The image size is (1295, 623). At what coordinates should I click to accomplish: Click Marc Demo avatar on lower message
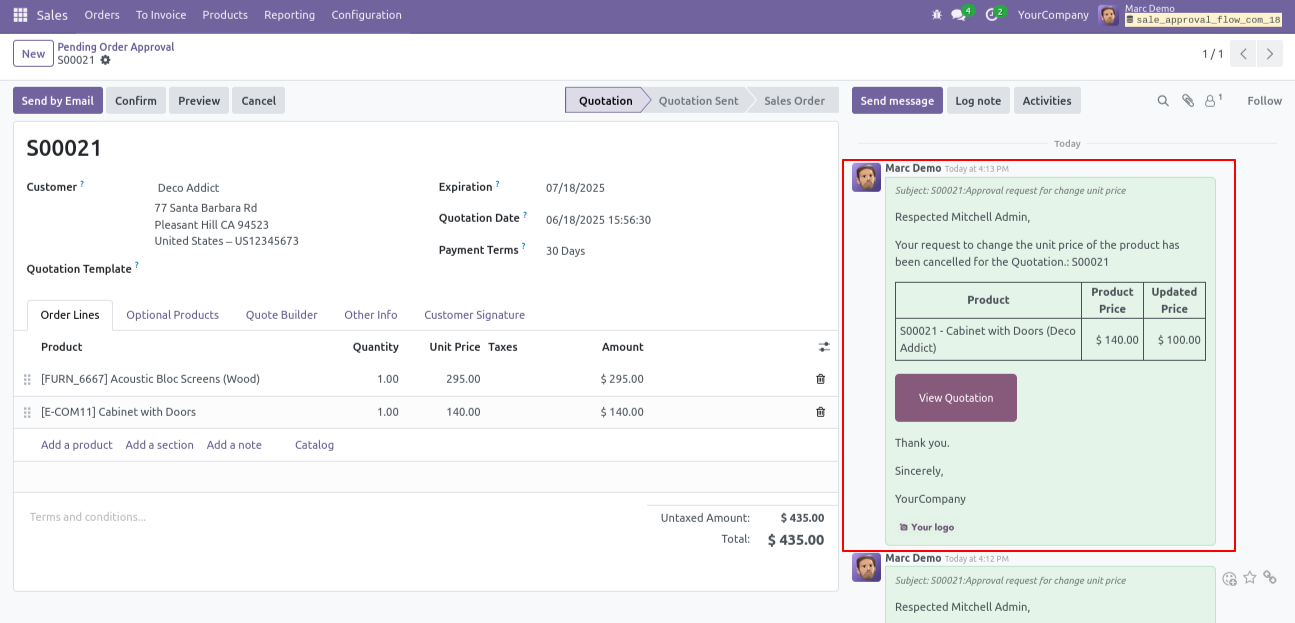tap(866, 567)
